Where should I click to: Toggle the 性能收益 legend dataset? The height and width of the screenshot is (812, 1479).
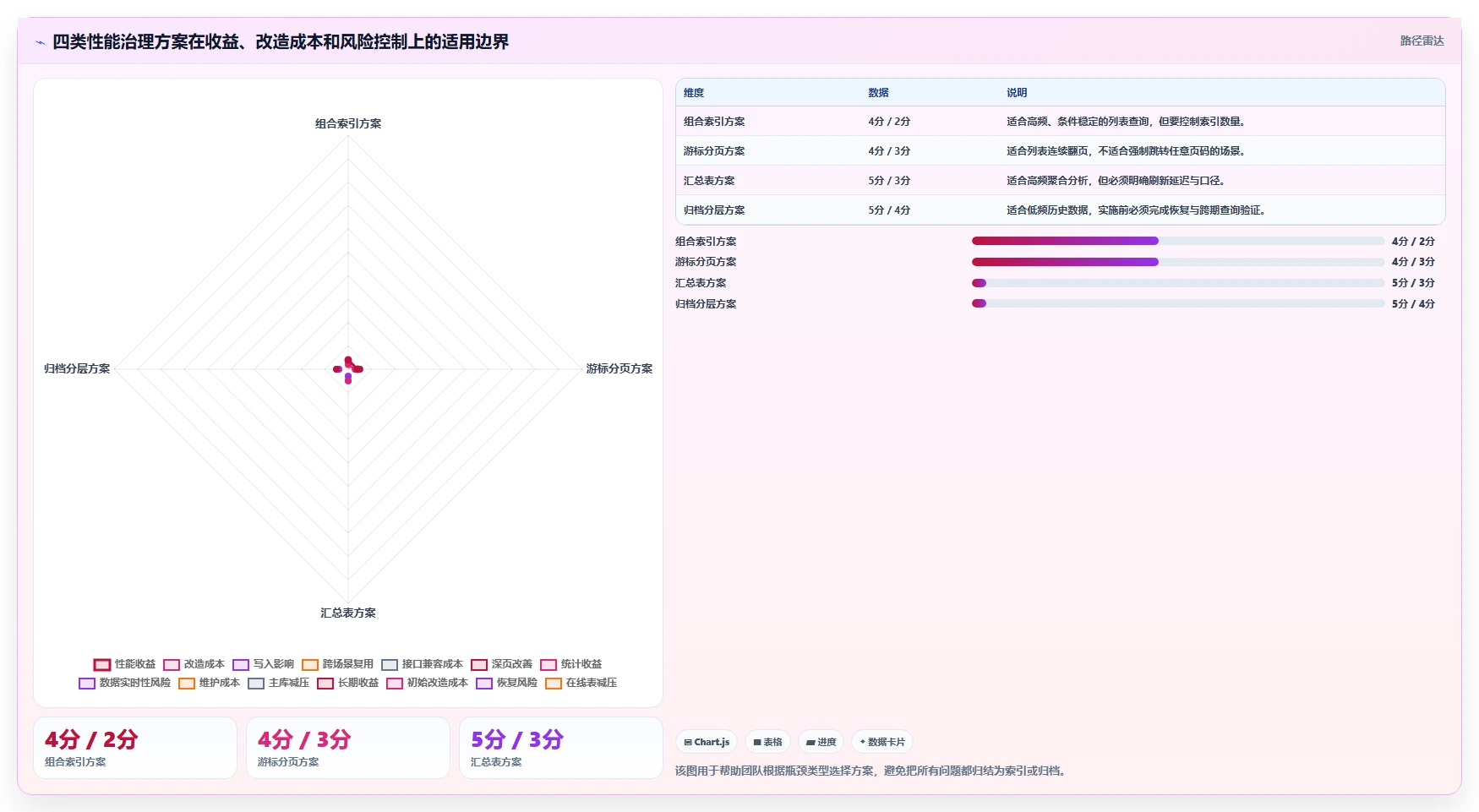point(125,664)
